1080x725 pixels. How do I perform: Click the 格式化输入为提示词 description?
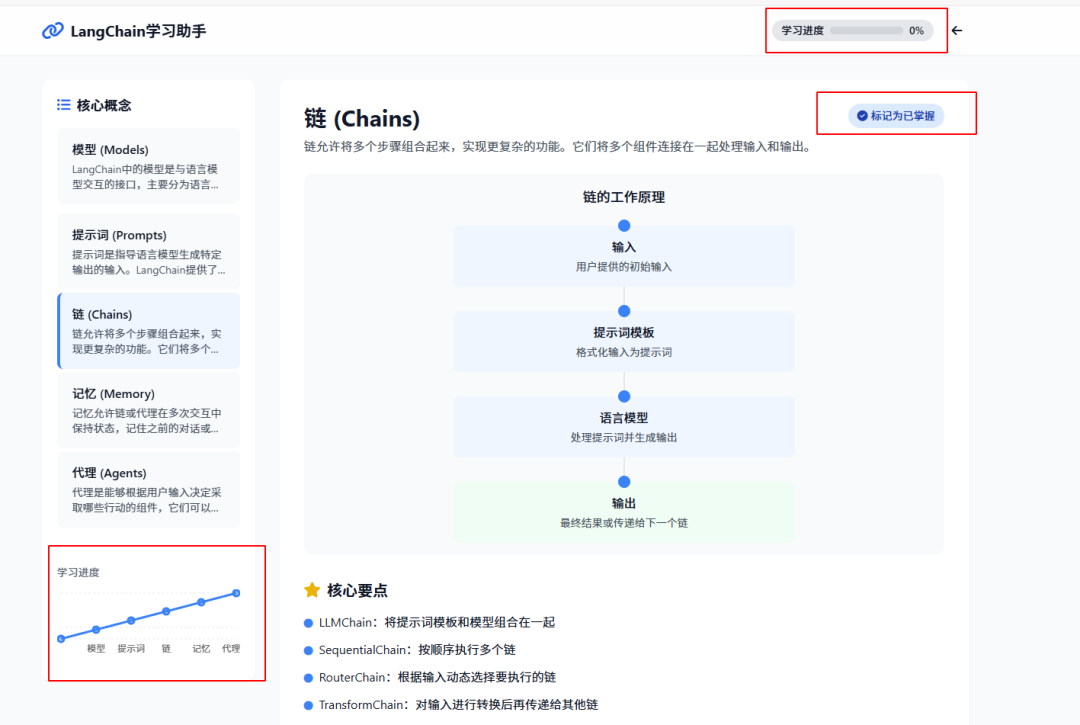coord(624,352)
